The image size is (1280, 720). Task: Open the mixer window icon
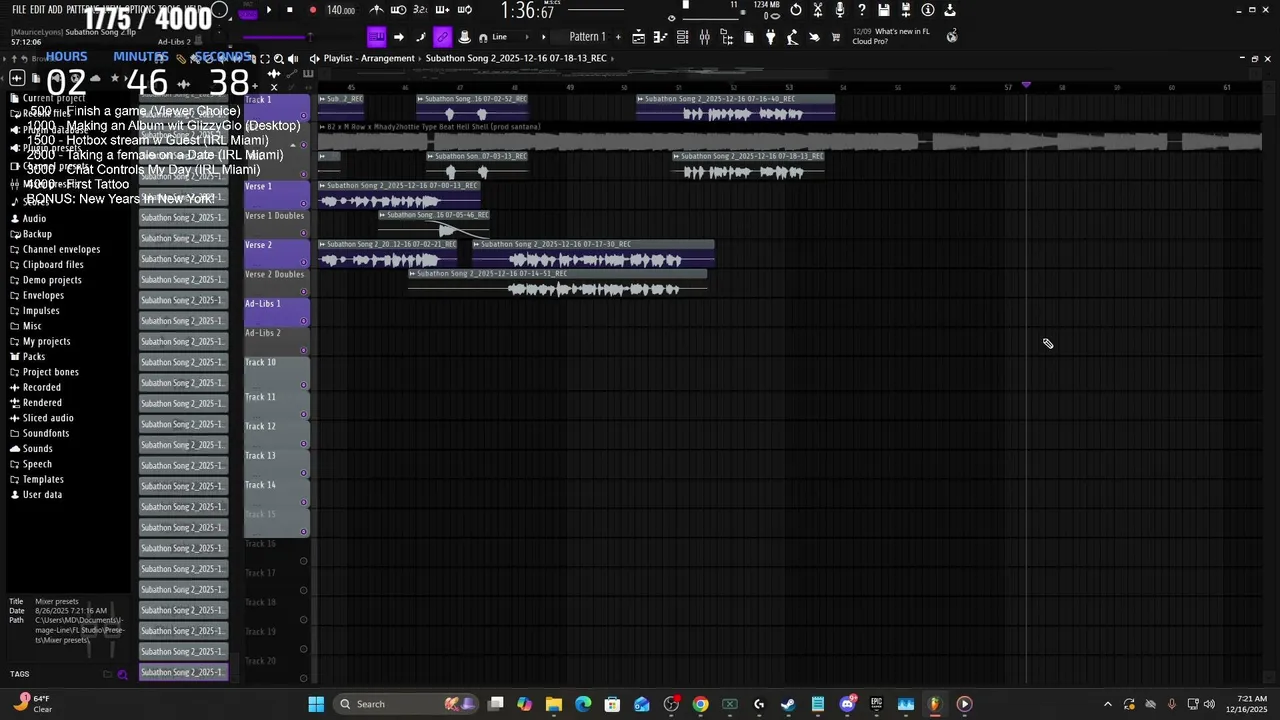click(x=704, y=37)
